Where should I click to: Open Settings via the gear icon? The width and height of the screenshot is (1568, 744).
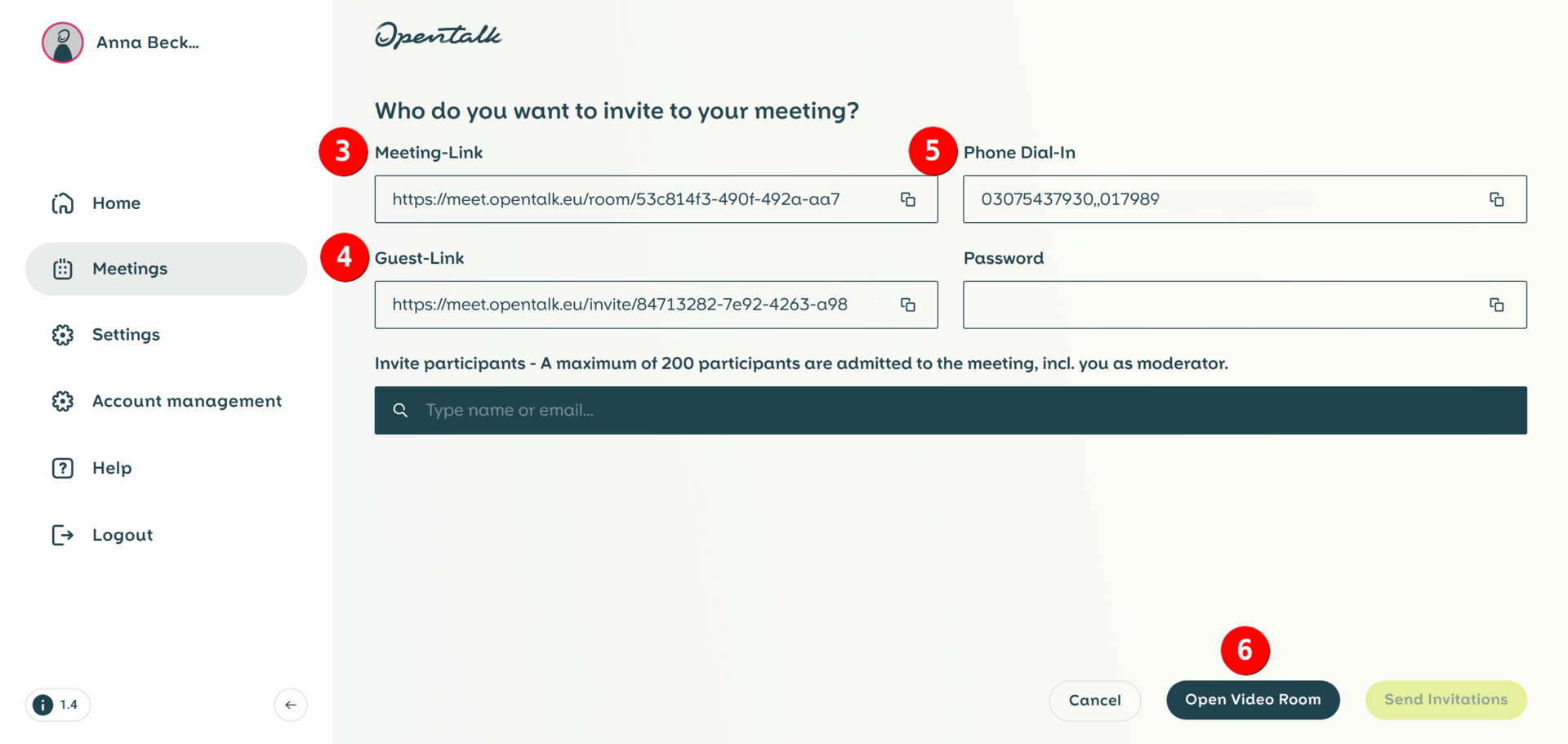[62, 334]
